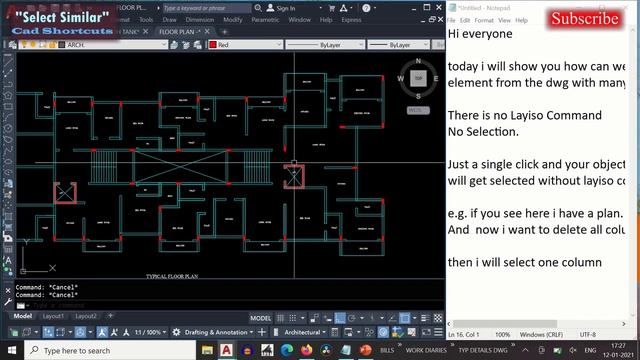640x360 pixels.
Task: Open Drafting & Annotation workspace dropdown
Action: 218,332
